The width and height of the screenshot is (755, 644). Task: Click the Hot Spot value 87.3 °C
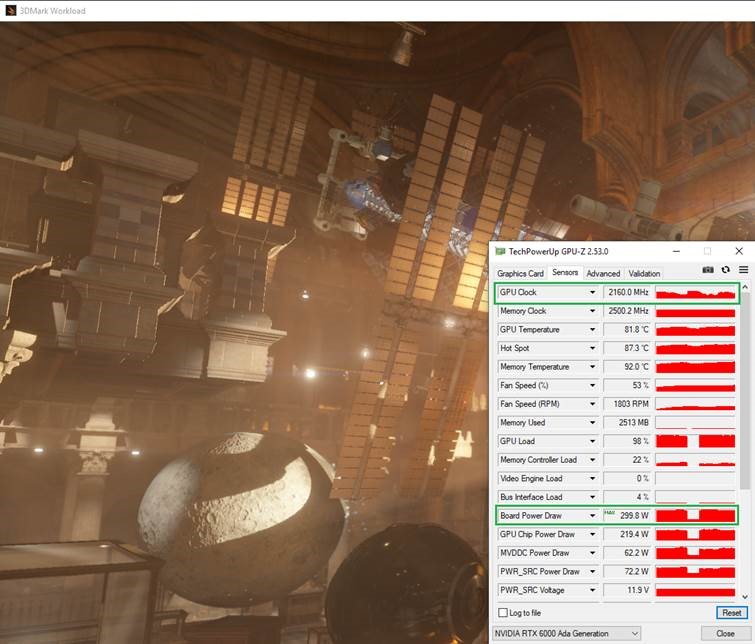click(626, 348)
